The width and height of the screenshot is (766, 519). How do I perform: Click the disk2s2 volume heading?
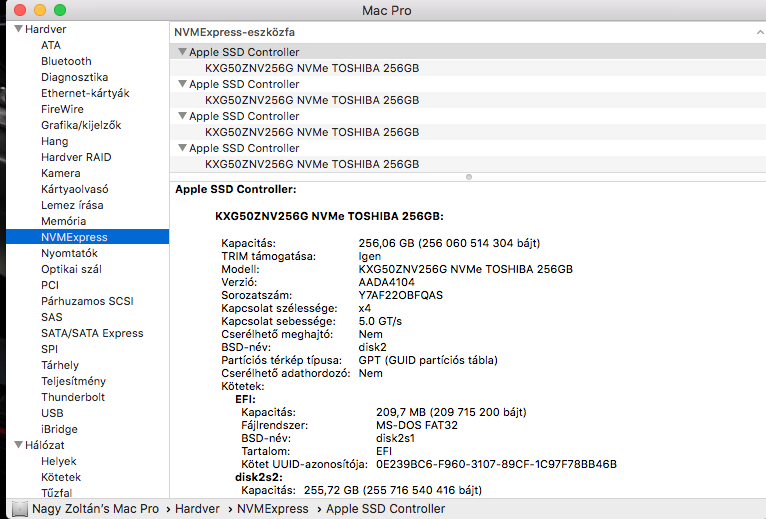pos(259,477)
